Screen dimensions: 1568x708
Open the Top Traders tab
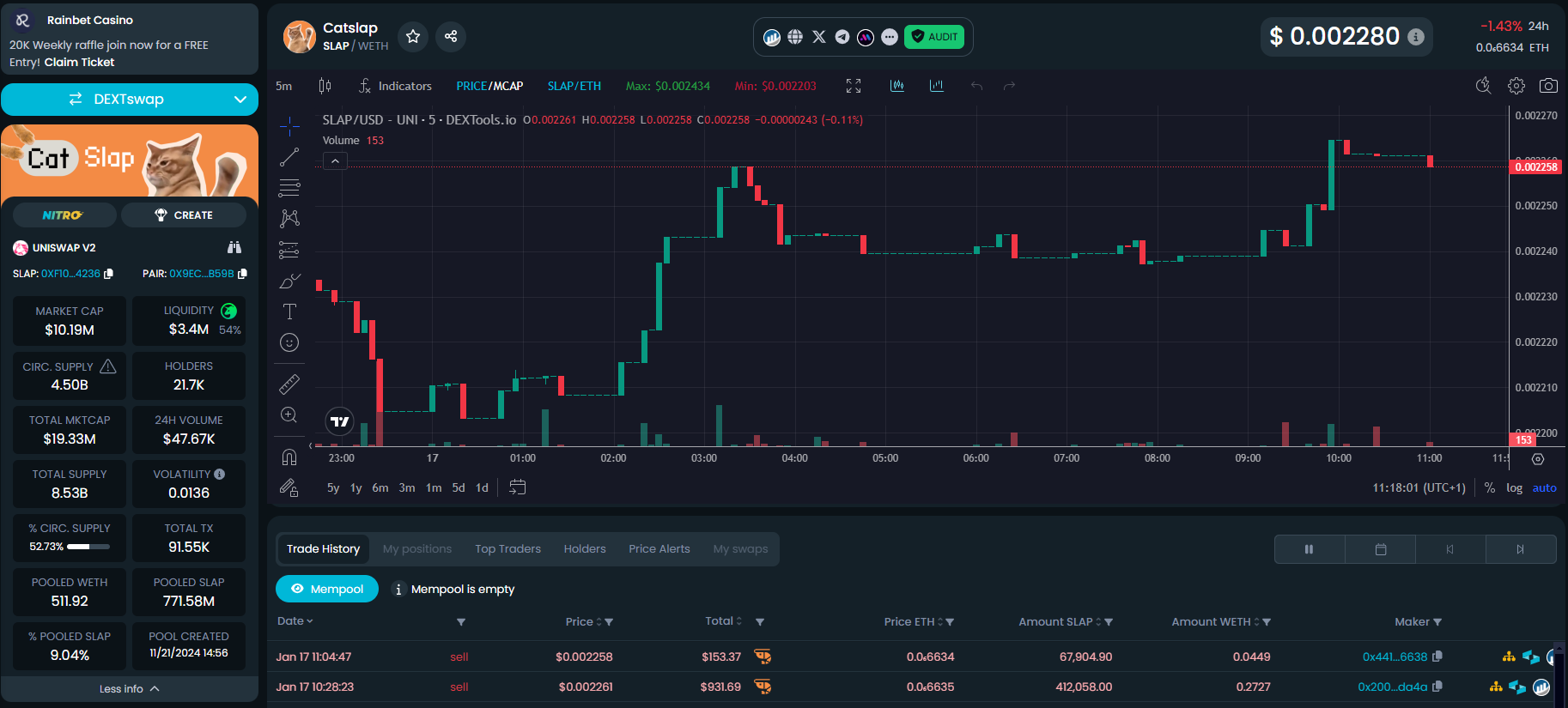[x=507, y=548]
